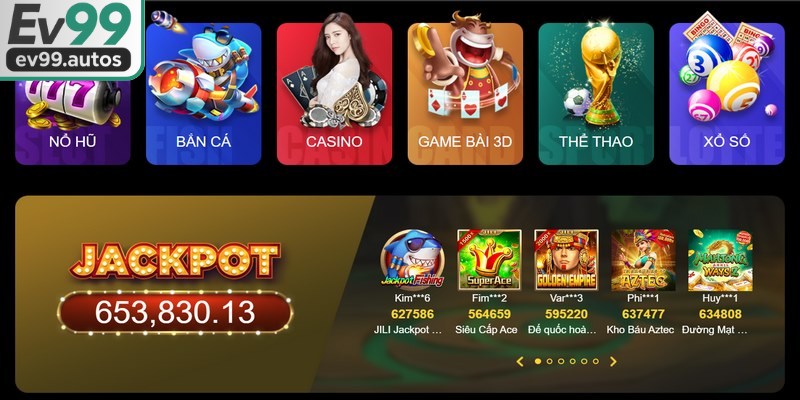Open the Game Bài 3D category
Image resolution: width=800 pixels, height=400 pixels.
coord(465,94)
